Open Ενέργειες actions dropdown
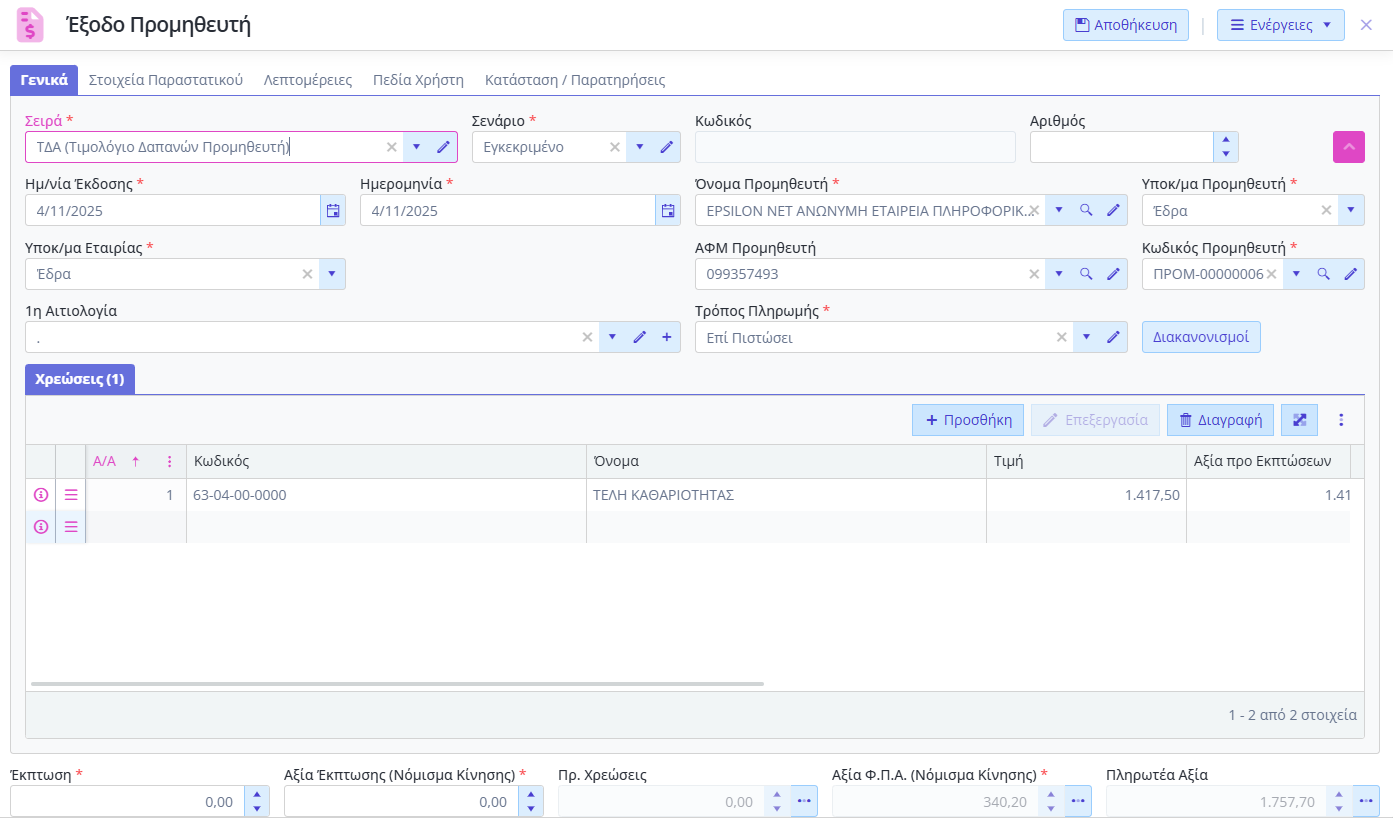 [x=1280, y=25]
